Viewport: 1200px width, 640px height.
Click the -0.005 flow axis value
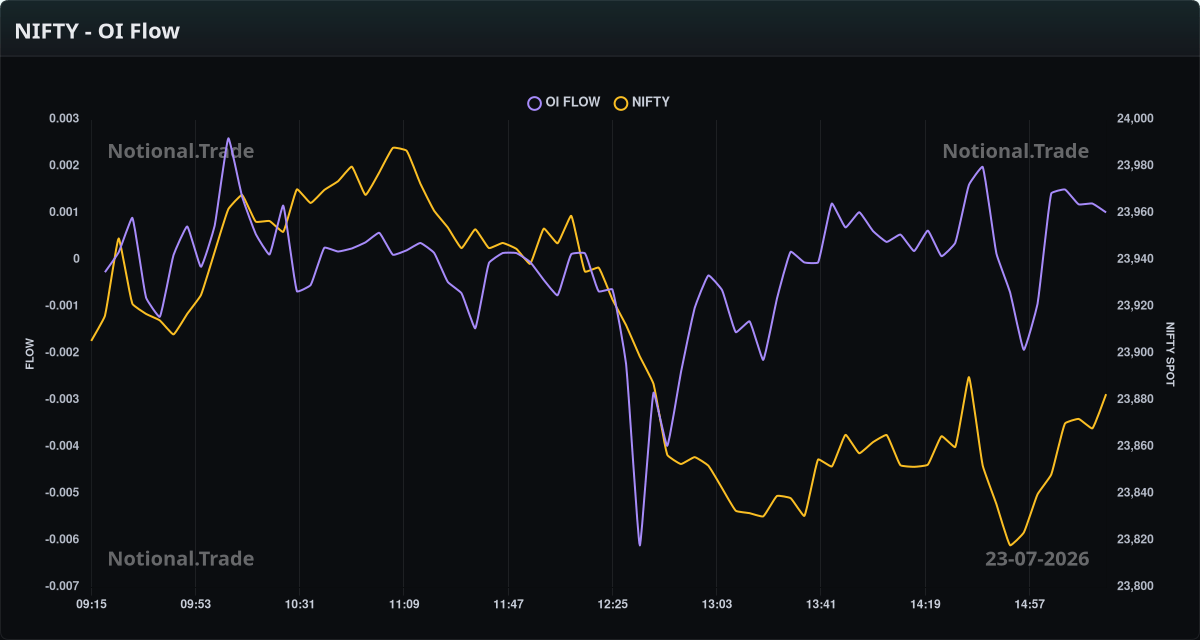coord(62,493)
